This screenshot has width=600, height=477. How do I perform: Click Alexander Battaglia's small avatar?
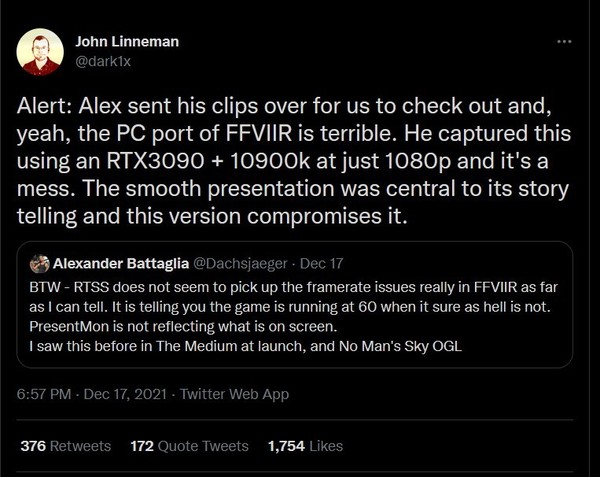pos(40,264)
